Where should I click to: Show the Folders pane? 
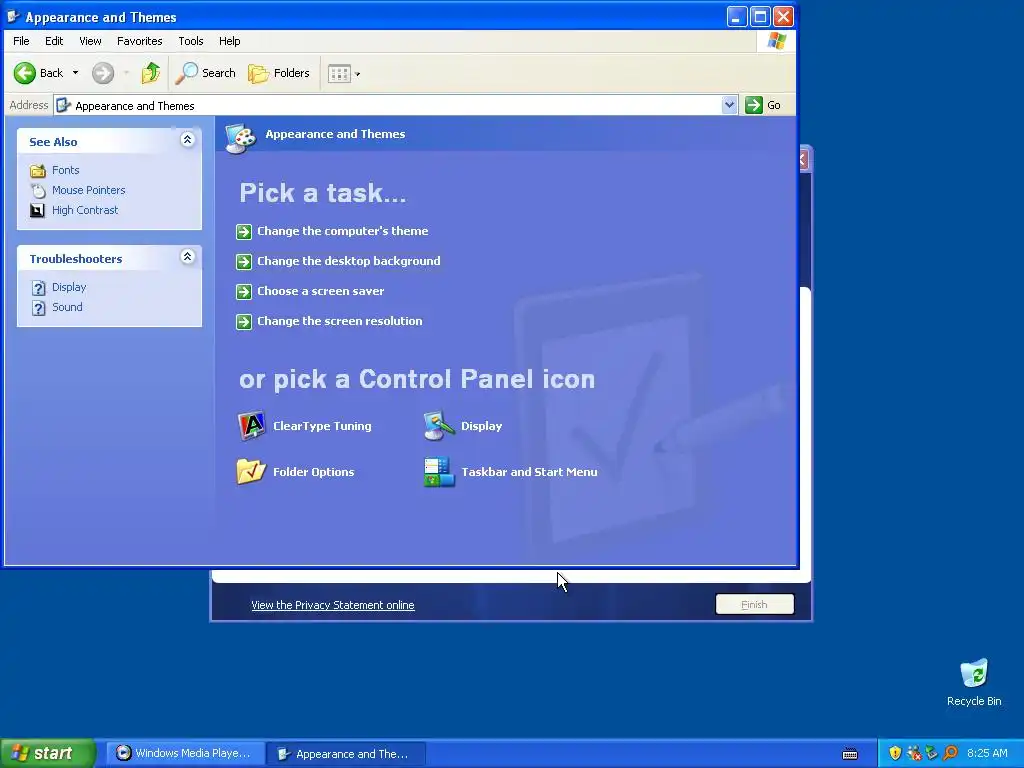pos(278,73)
